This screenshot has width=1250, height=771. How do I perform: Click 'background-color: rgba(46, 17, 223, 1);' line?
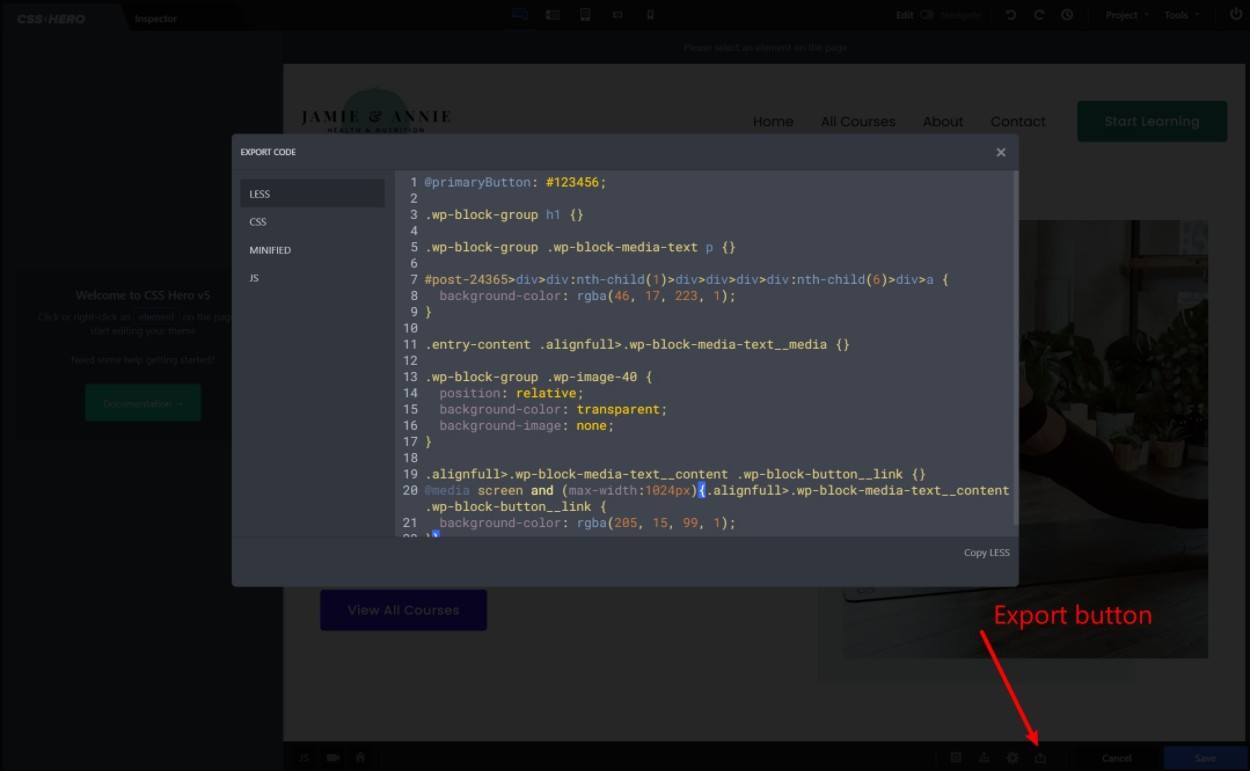click(x=587, y=296)
